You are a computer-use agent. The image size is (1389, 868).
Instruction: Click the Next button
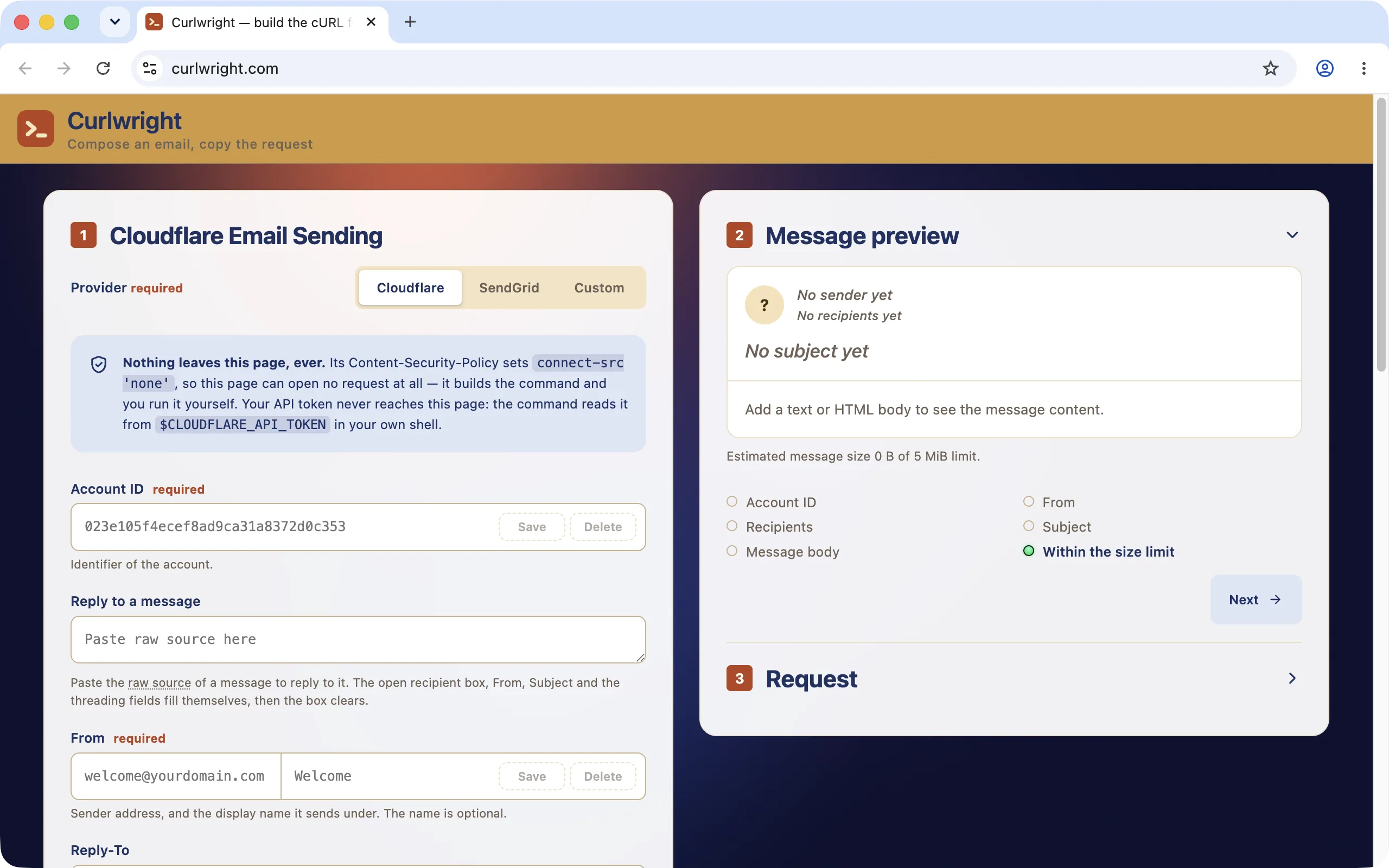1256,600
